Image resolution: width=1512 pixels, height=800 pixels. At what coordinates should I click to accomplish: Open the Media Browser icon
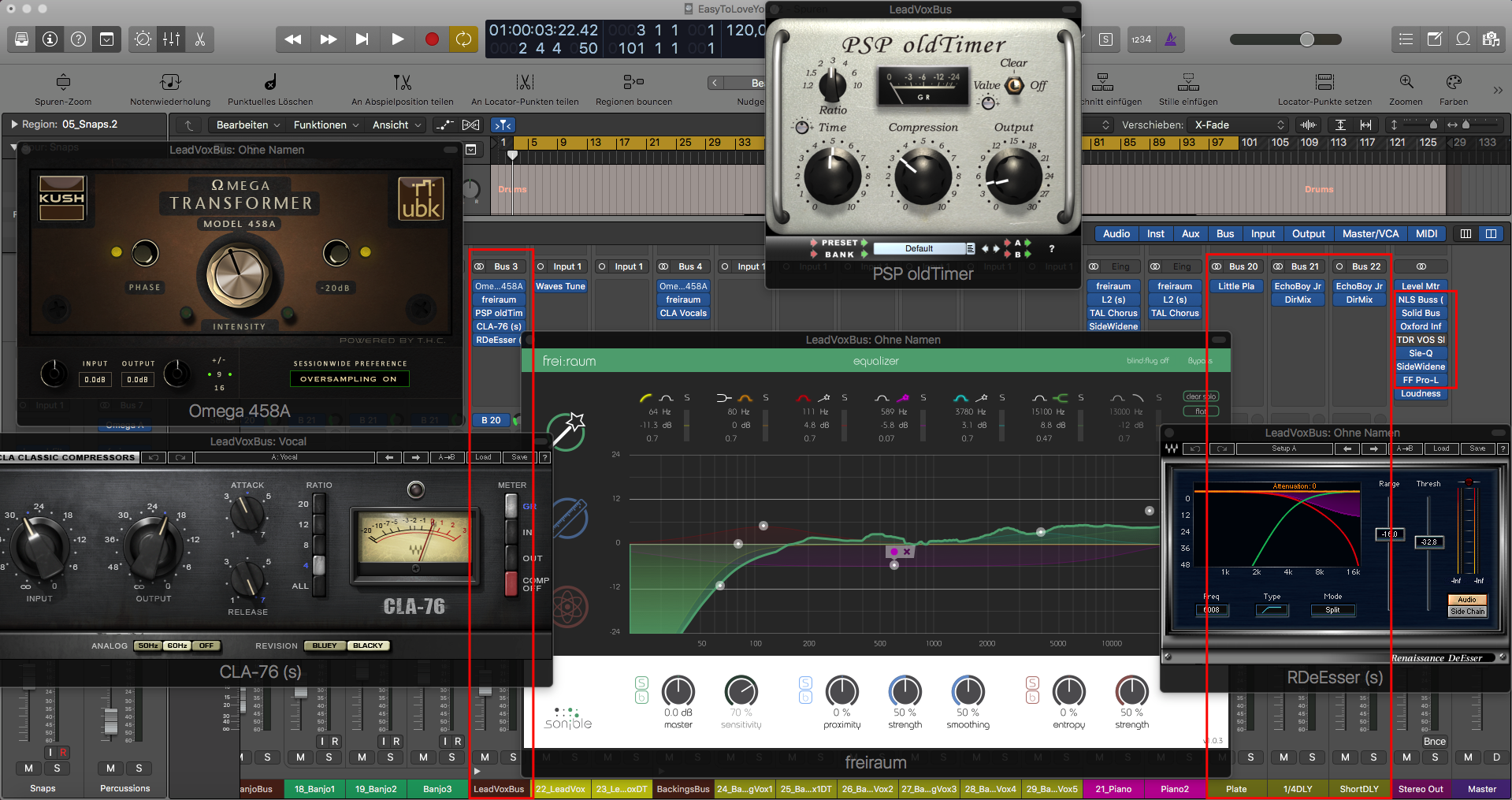pyautogui.click(x=1491, y=39)
